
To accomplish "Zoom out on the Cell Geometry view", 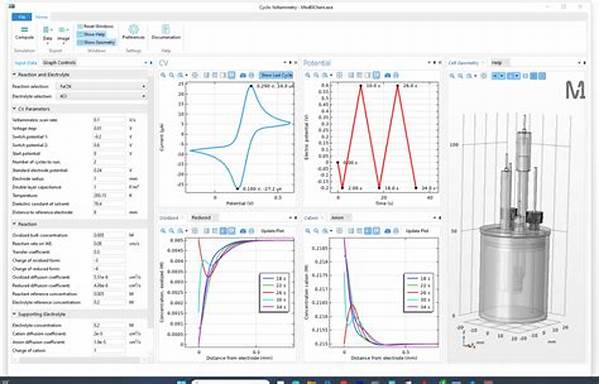I will click(x=460, y=76).
